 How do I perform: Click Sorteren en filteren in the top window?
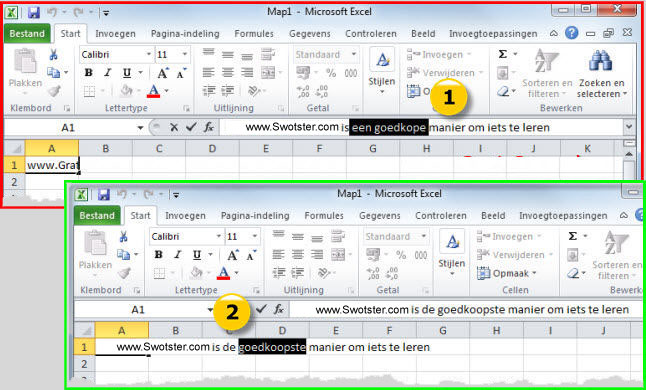[x=547, y=73]
